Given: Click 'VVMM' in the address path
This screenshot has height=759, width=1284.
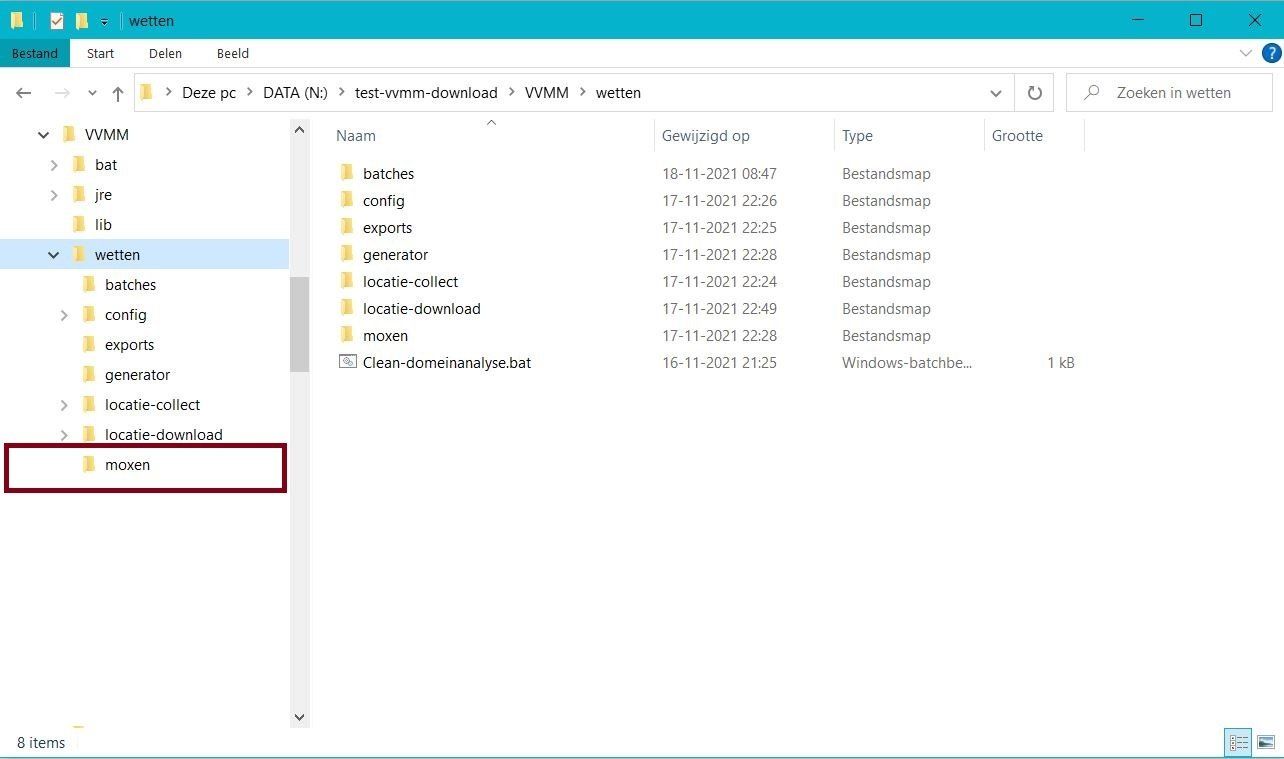Looking at the screenshot, I should point(546,92).
